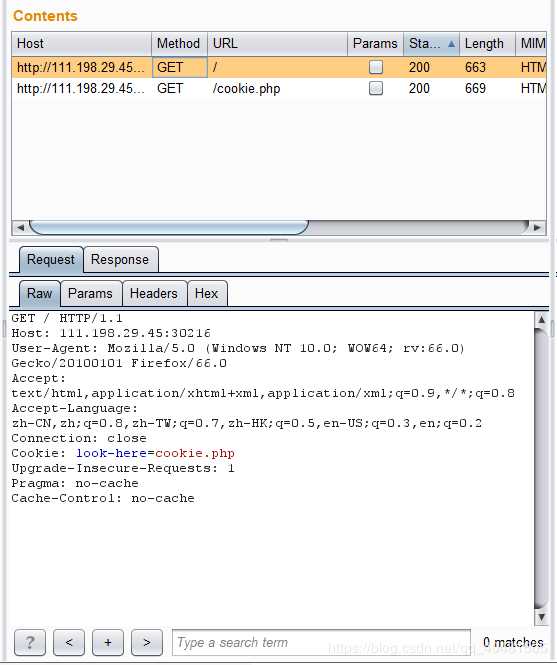Click the 'Accept-Language:' header line
557x665 pixels.
coord(75,408)
